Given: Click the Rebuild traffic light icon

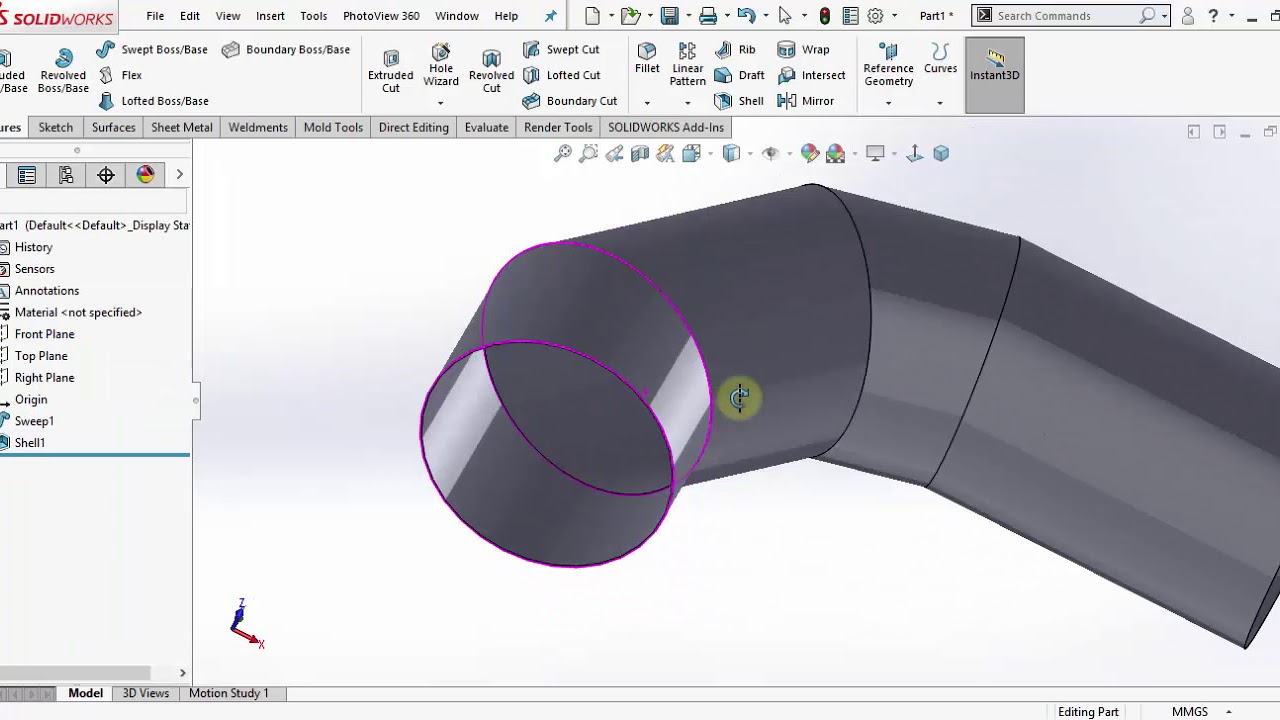Looking at the screenshot, I should pos(824,16).
